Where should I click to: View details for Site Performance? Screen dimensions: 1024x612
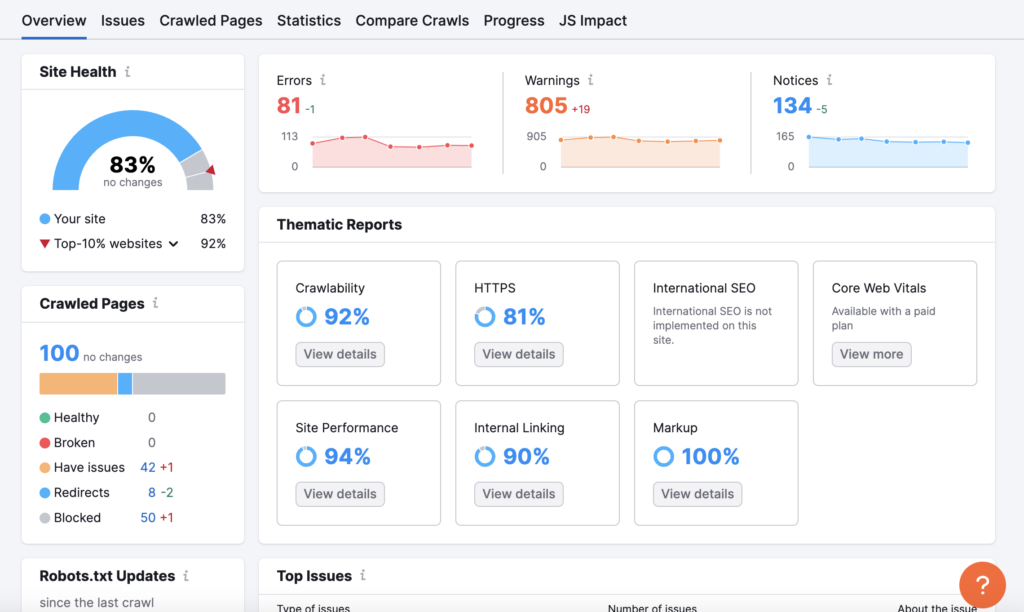340,494
